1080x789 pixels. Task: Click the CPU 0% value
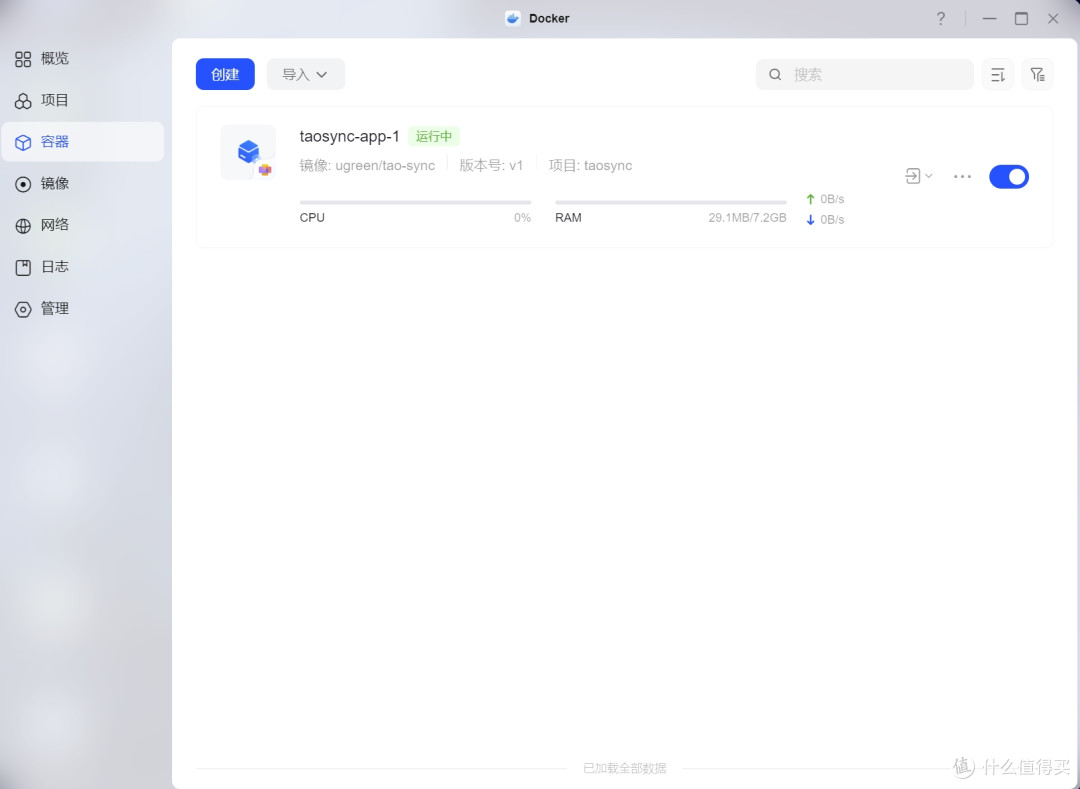[522, 218]
